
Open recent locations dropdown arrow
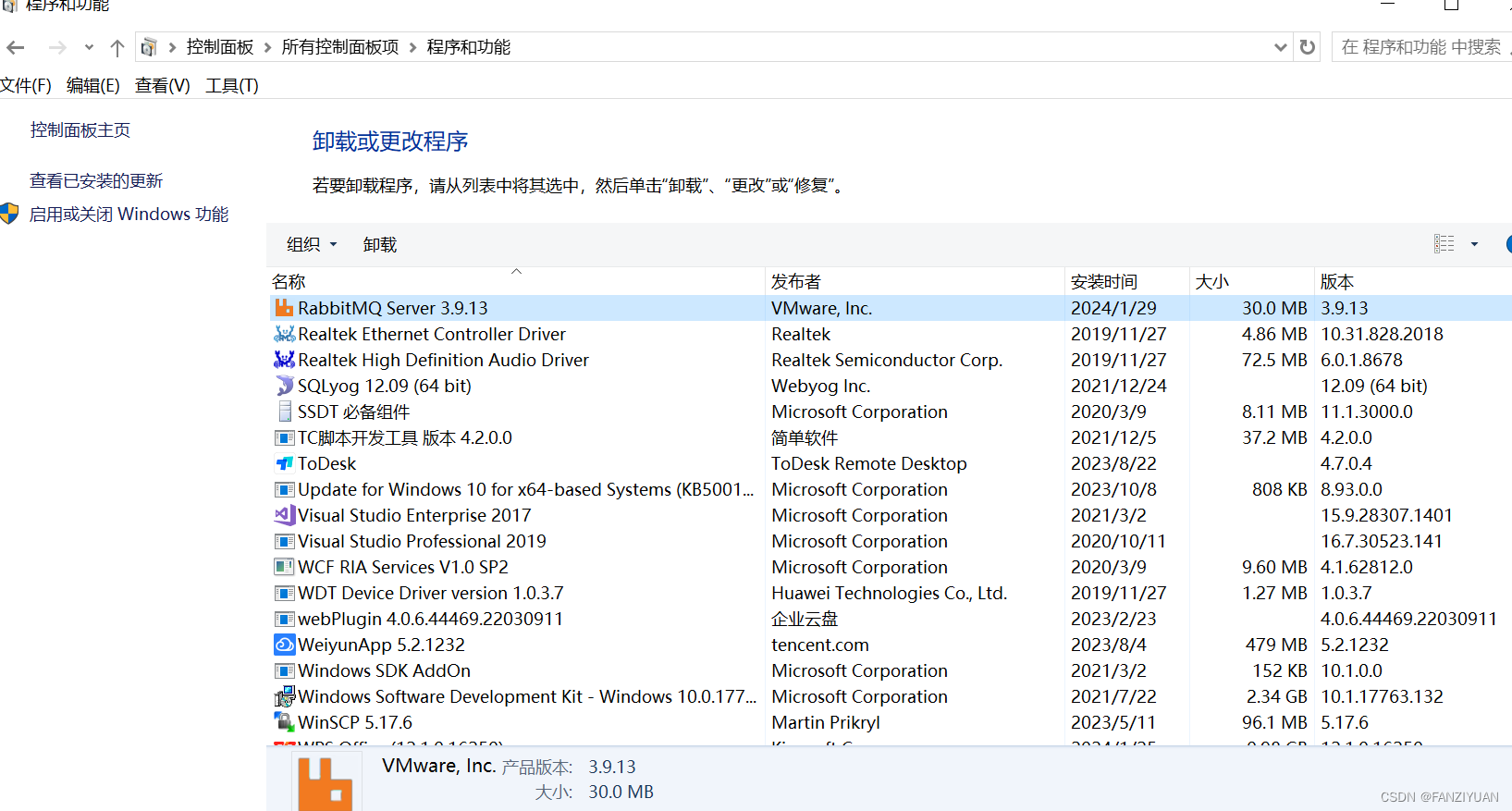click(89, 47)
